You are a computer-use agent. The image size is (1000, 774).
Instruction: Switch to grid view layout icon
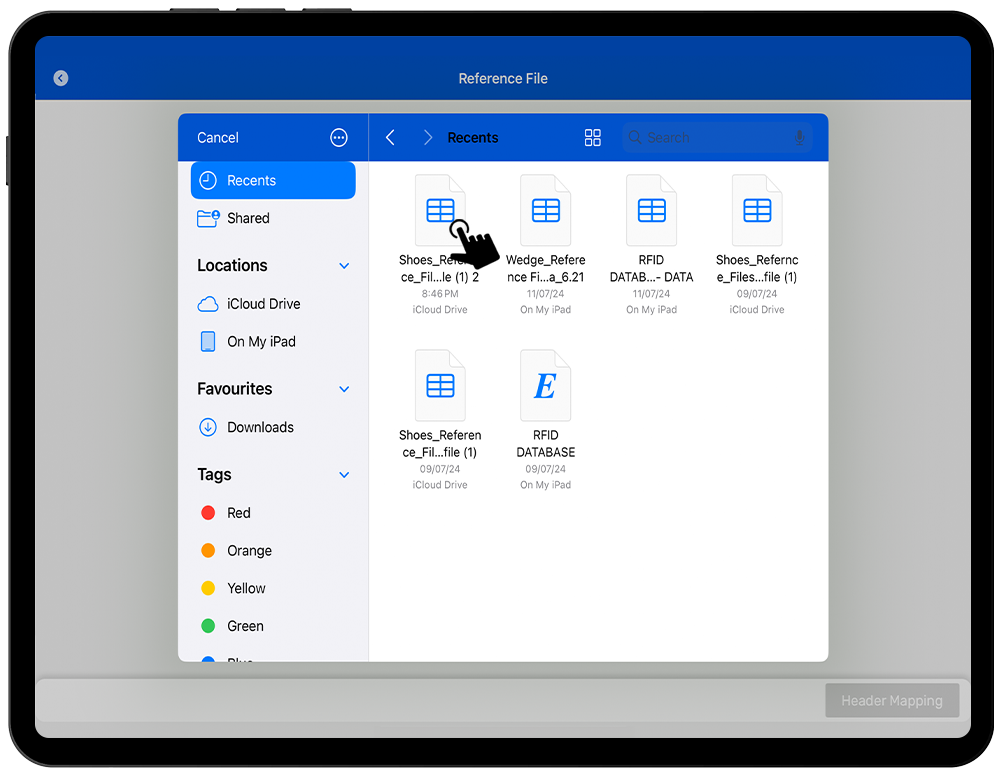point(593,138)
